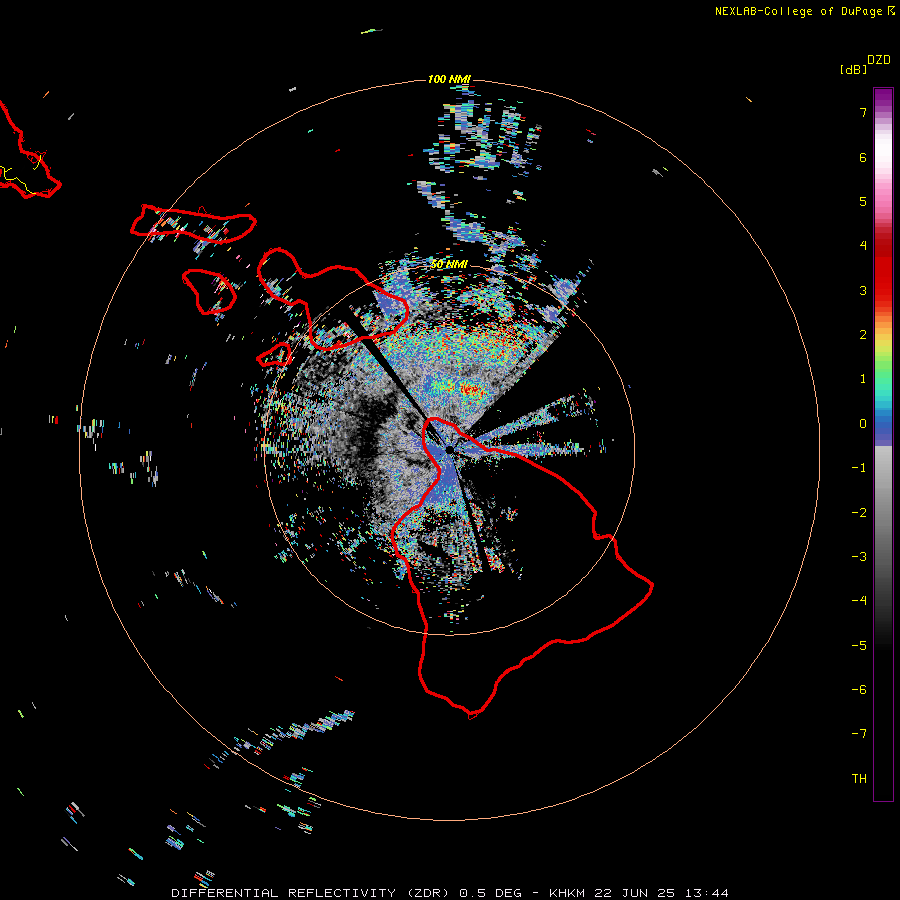Screen dimensions: 900x900
Task: Click the -5 dB tick label on the color scale
Action: coord(859,646)
